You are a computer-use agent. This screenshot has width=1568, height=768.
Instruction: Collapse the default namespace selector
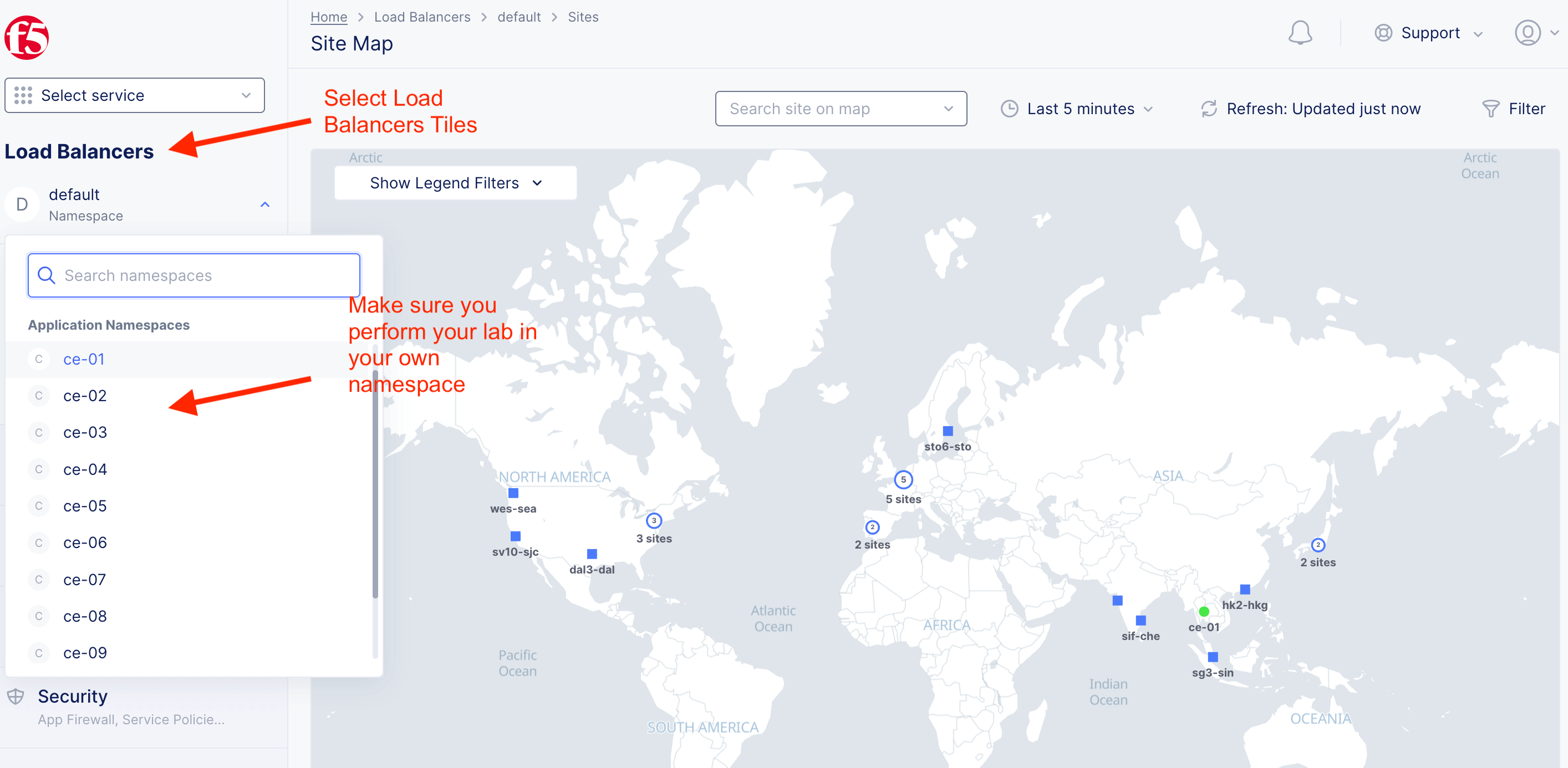[x=264, y=204]
